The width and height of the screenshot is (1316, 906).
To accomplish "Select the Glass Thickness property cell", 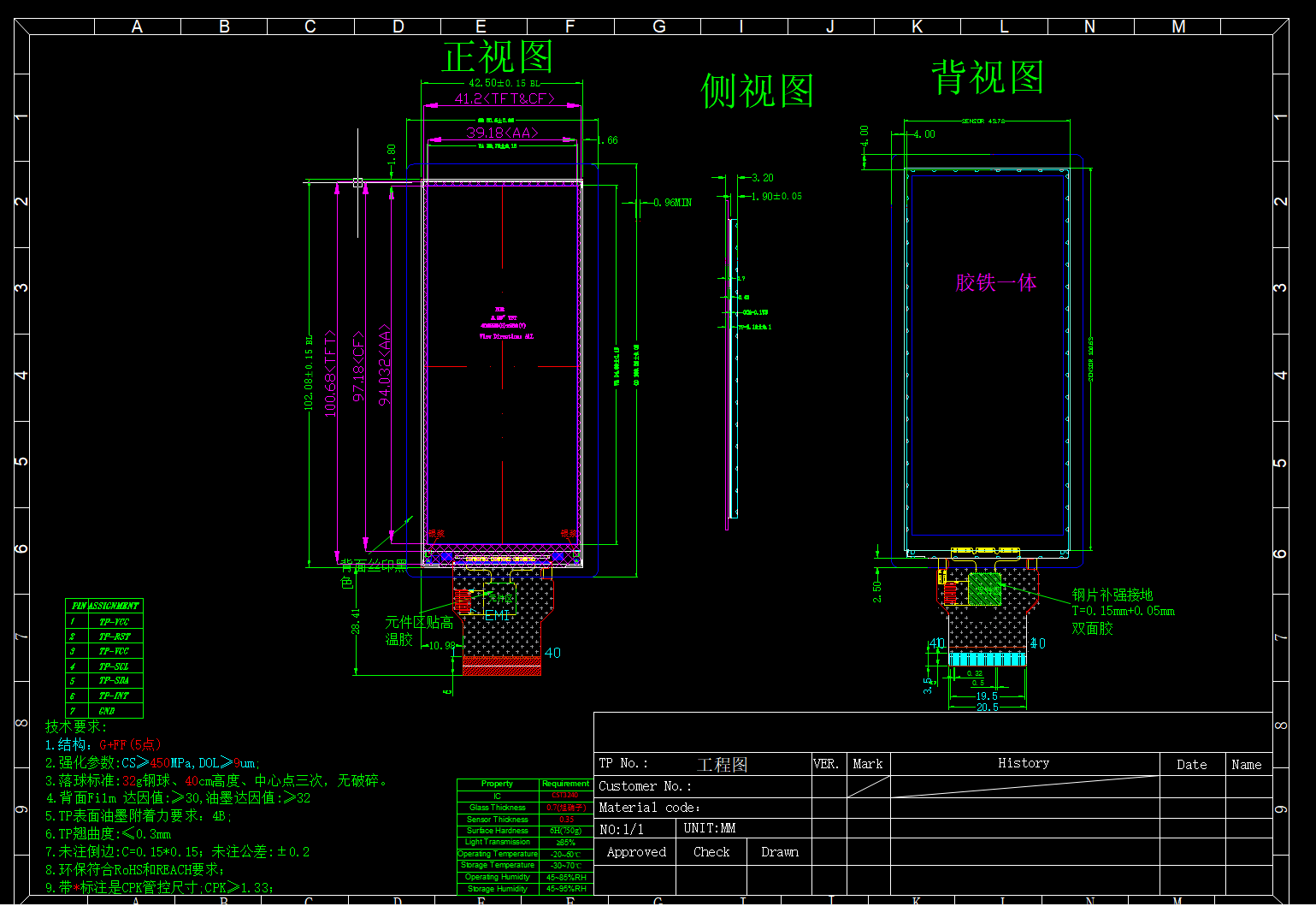I will click(x=498, y=808).
